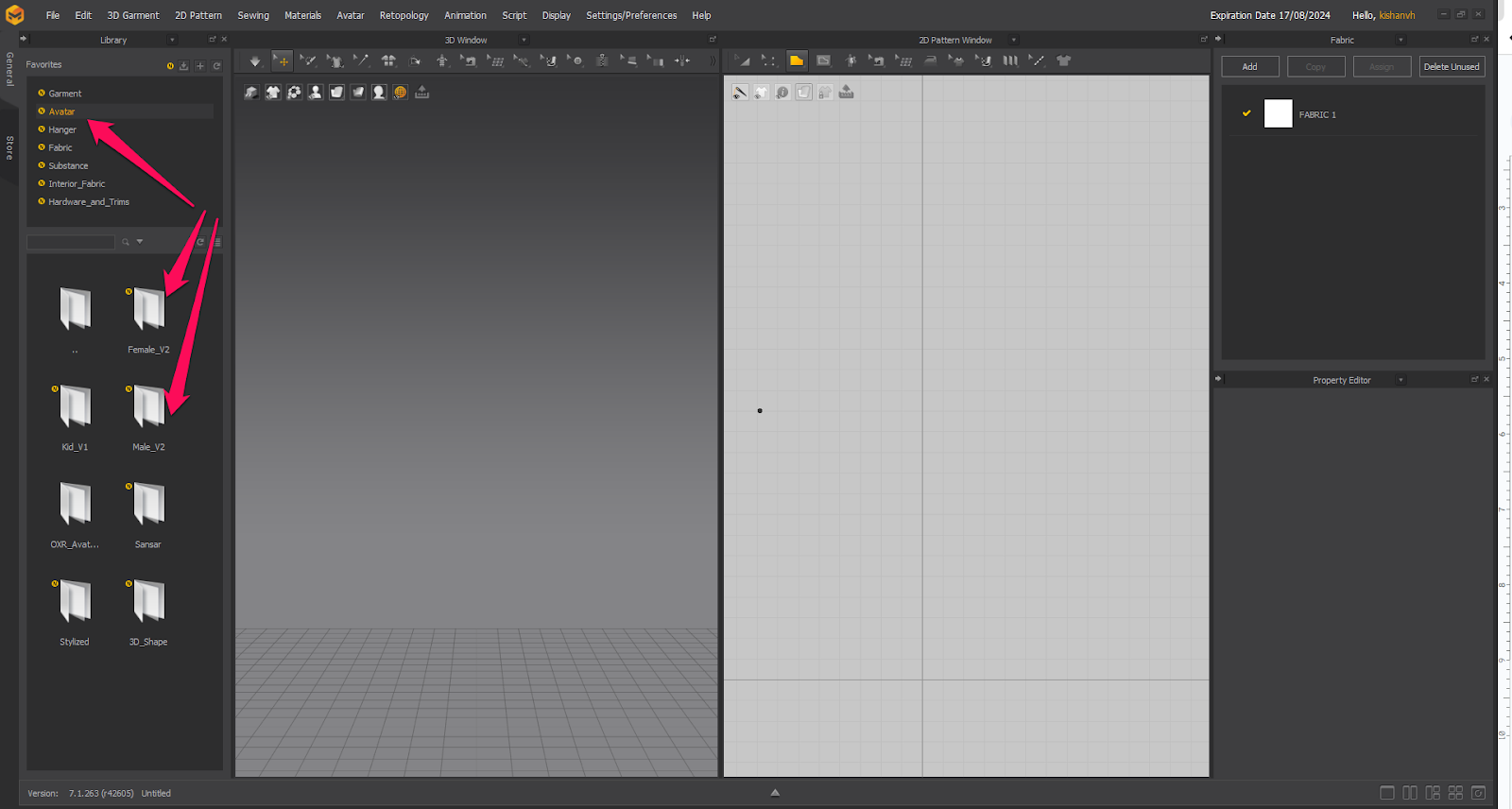Click the Simulate down-arrow icon in 3D toolbar

(x=255, y=61)
